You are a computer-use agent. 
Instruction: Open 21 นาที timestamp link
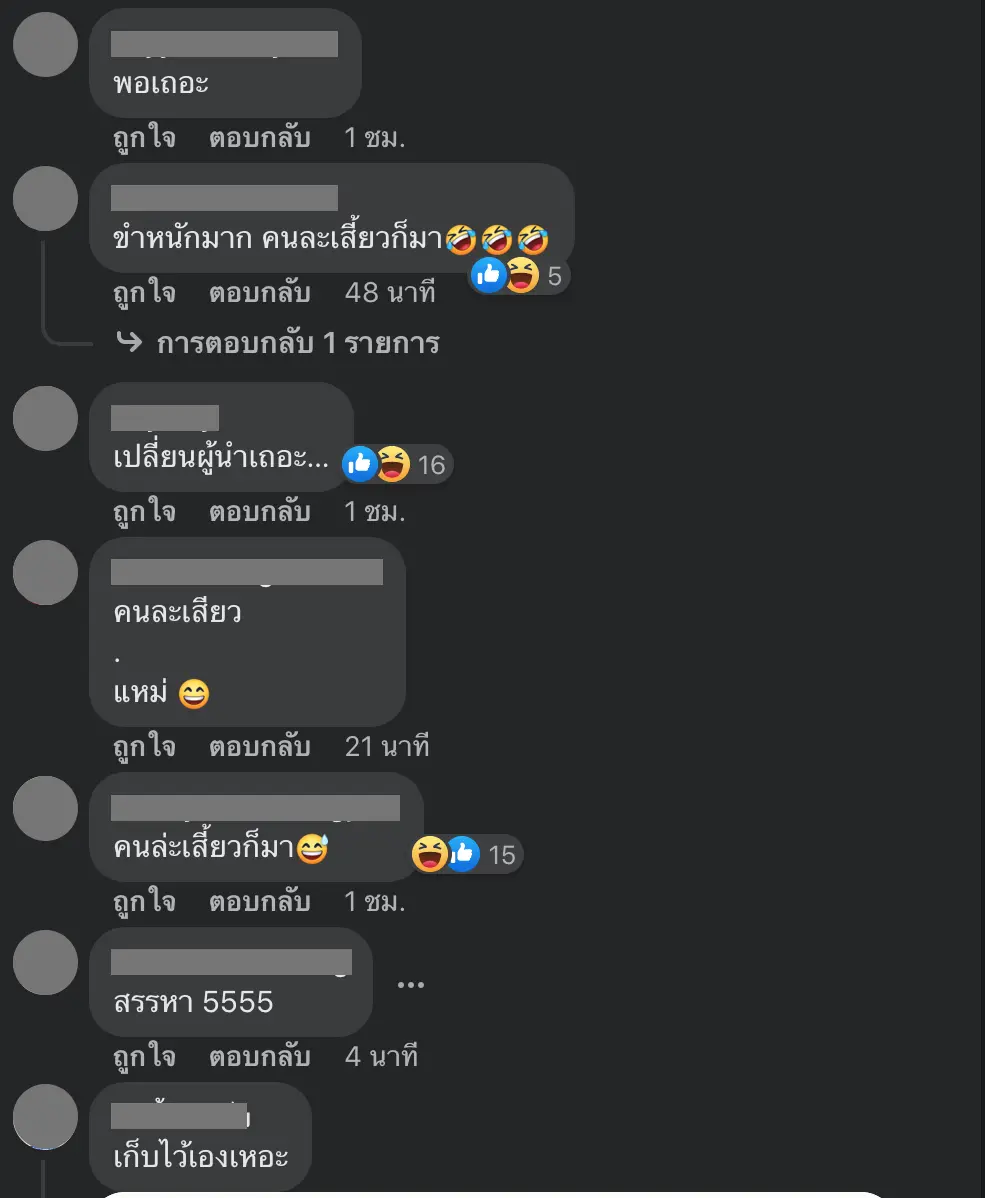click(387, 746)
